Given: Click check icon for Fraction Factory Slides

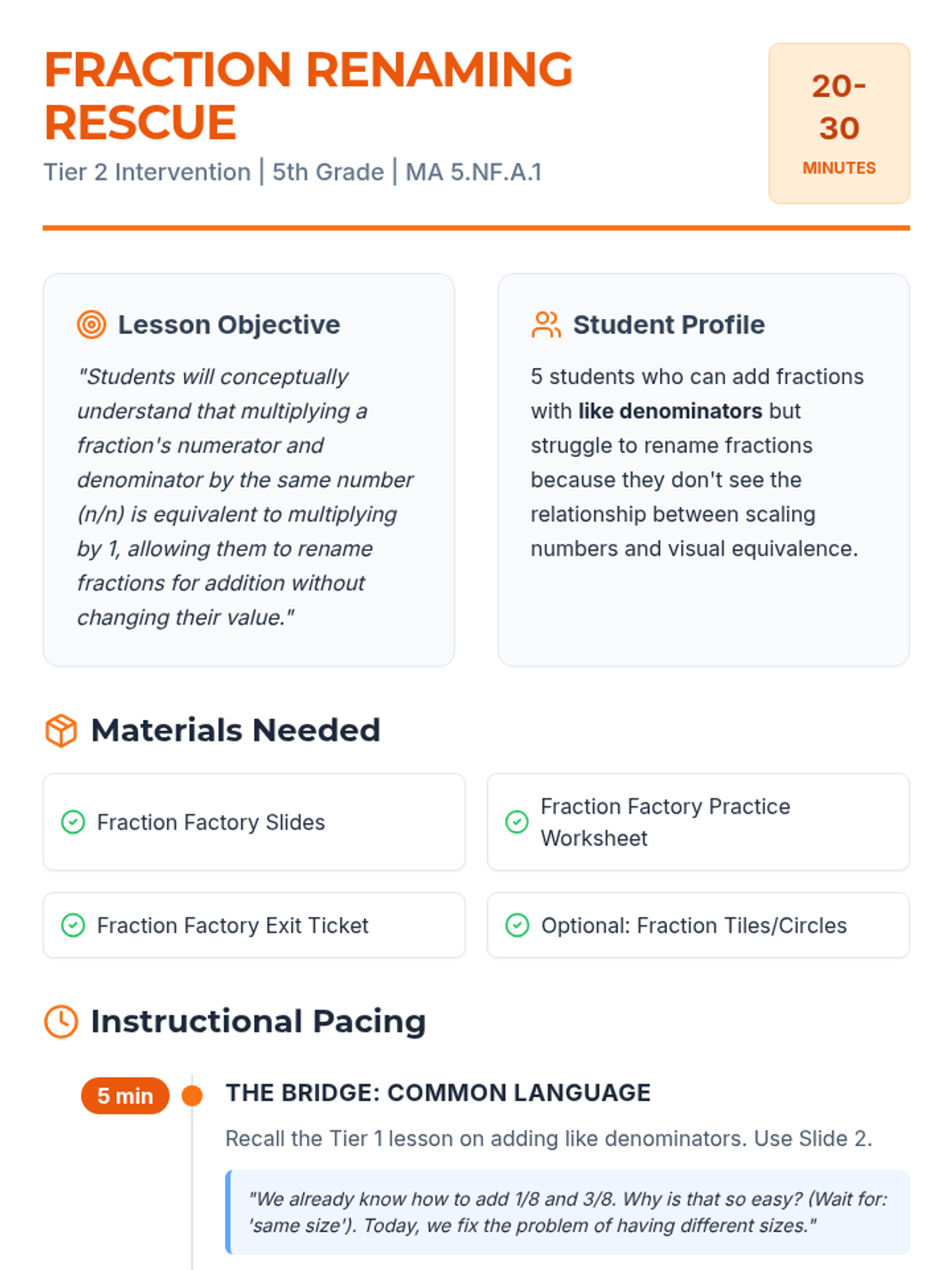Looking at the screenshot, I should pos(73,822).
